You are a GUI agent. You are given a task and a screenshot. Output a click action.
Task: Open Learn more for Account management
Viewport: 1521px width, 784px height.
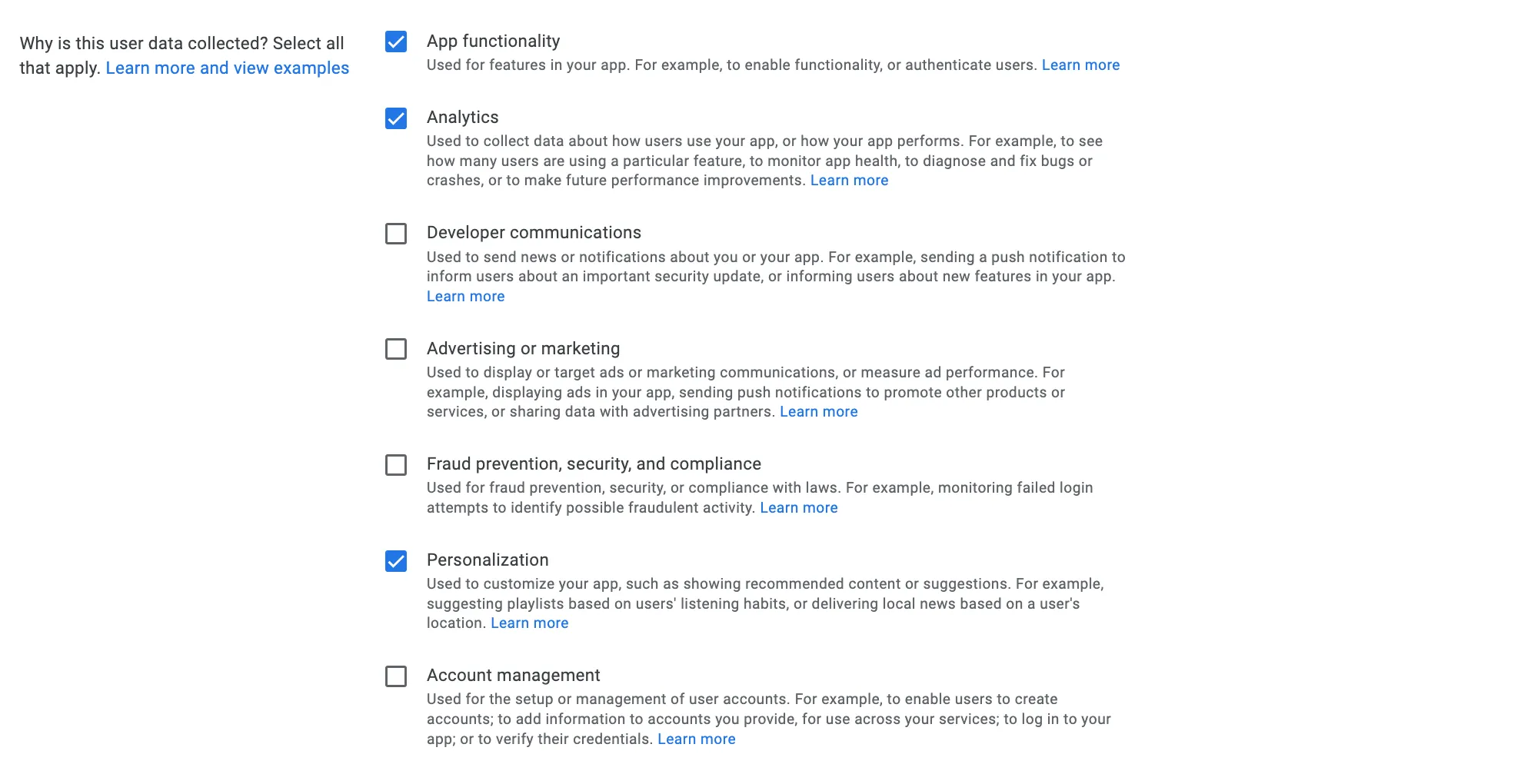[696, 739]
